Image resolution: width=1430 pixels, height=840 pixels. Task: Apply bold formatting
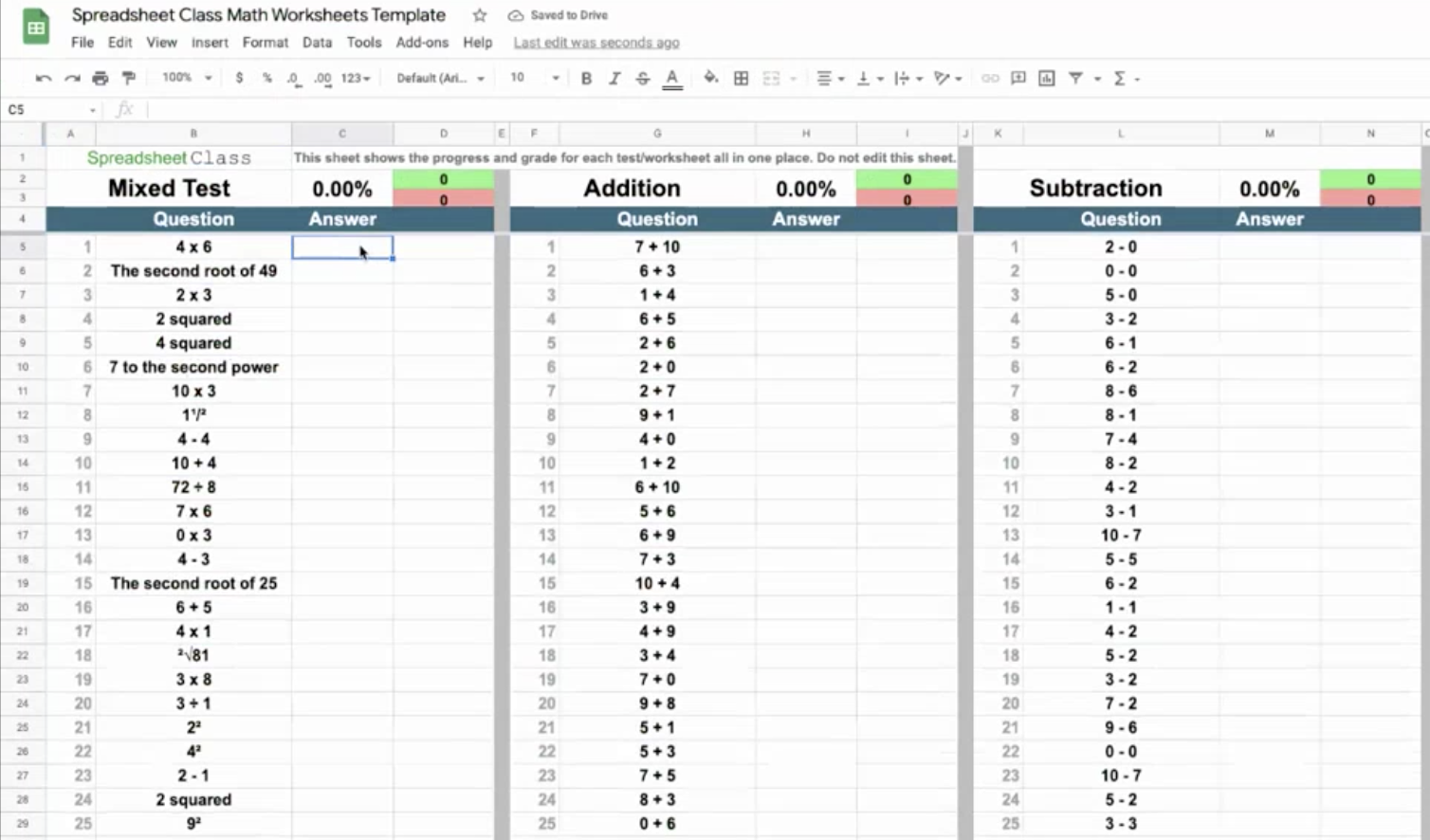click(x=586, y=78)
